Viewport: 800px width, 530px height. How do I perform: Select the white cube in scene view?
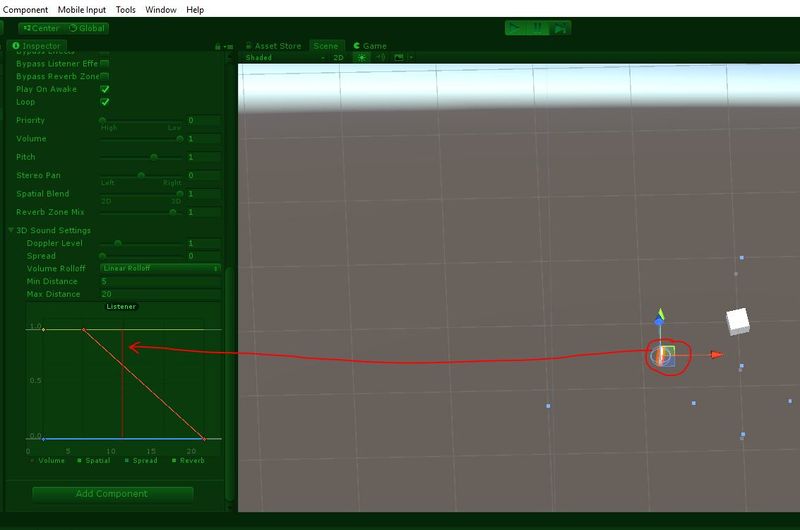738,321
